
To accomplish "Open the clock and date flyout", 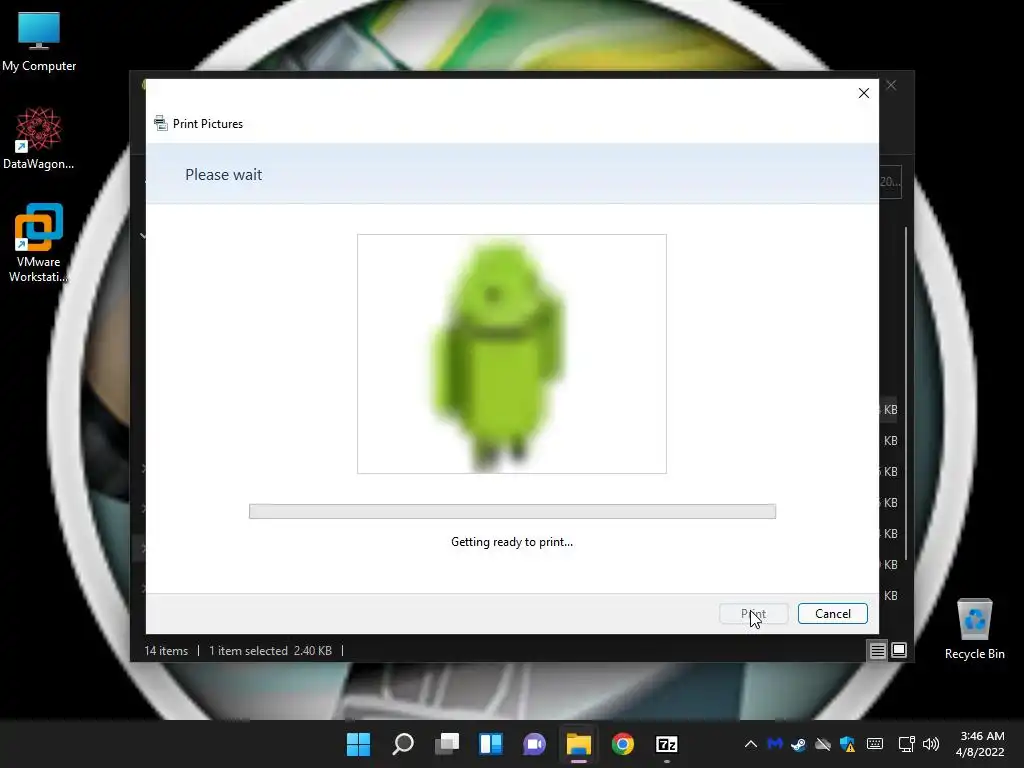I will click(980, 744).
